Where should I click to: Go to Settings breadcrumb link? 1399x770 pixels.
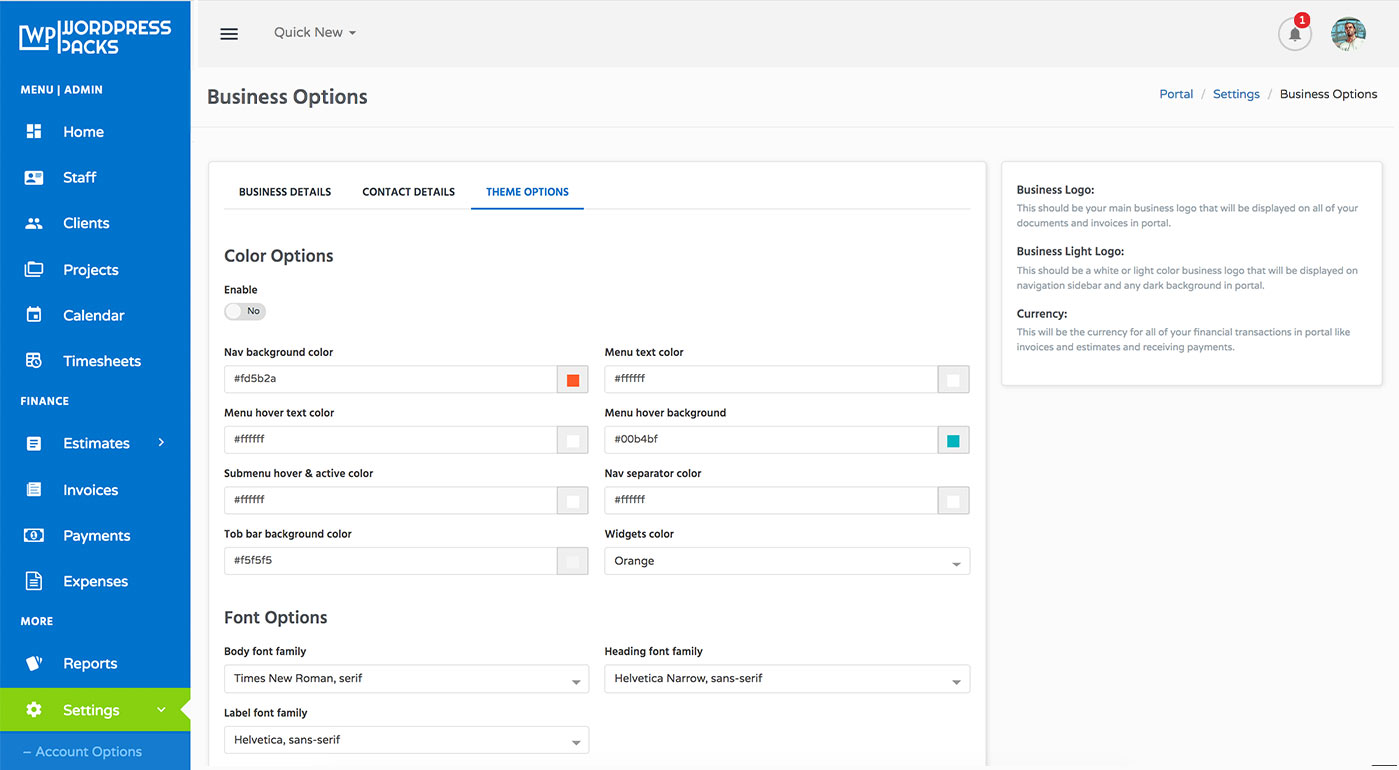(x=1236, y=94)
